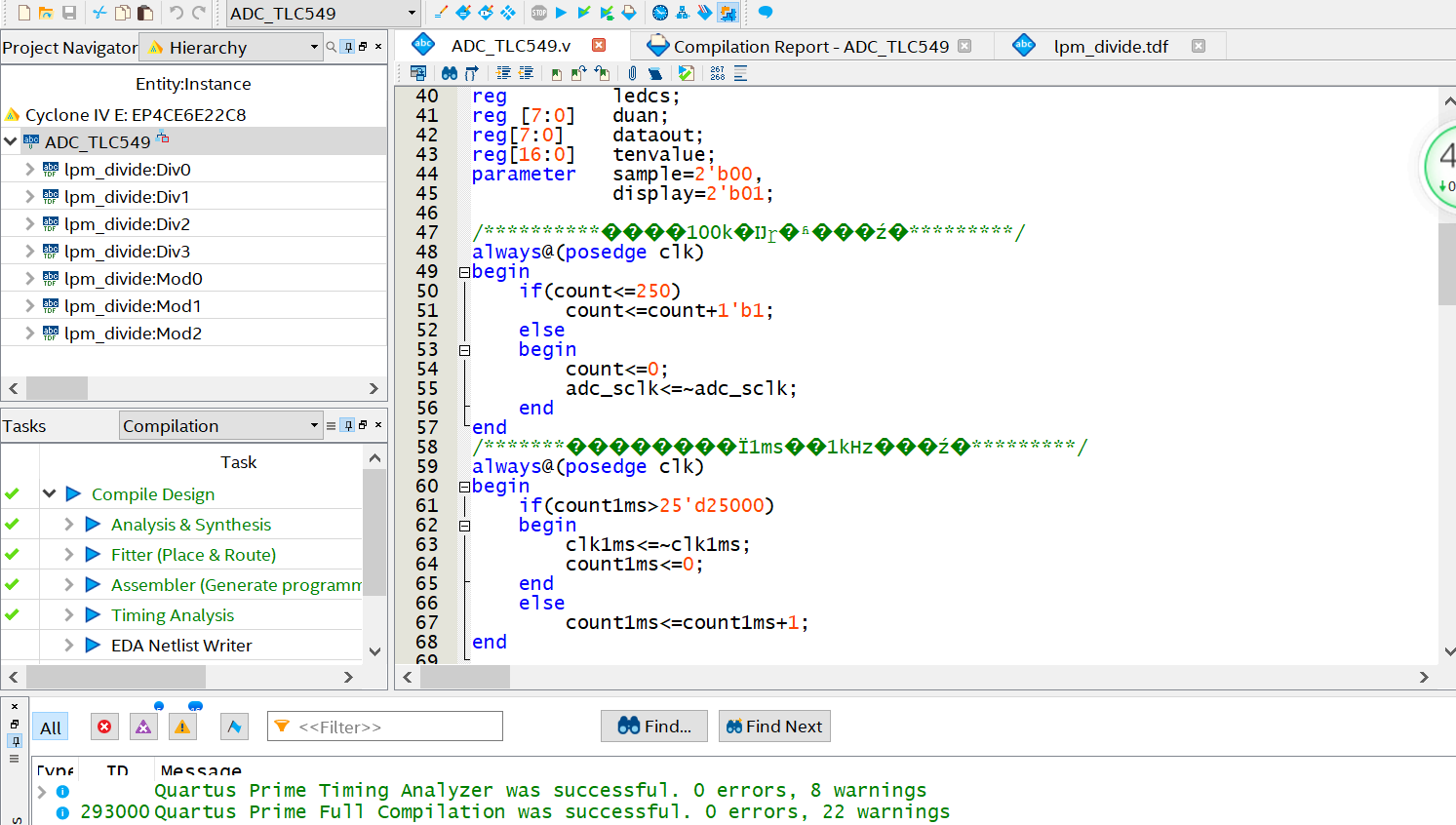Jump to next bookmark icon
Image resolution: width=1456 pixels, height=825 pixels.
(x=578, y=73)
